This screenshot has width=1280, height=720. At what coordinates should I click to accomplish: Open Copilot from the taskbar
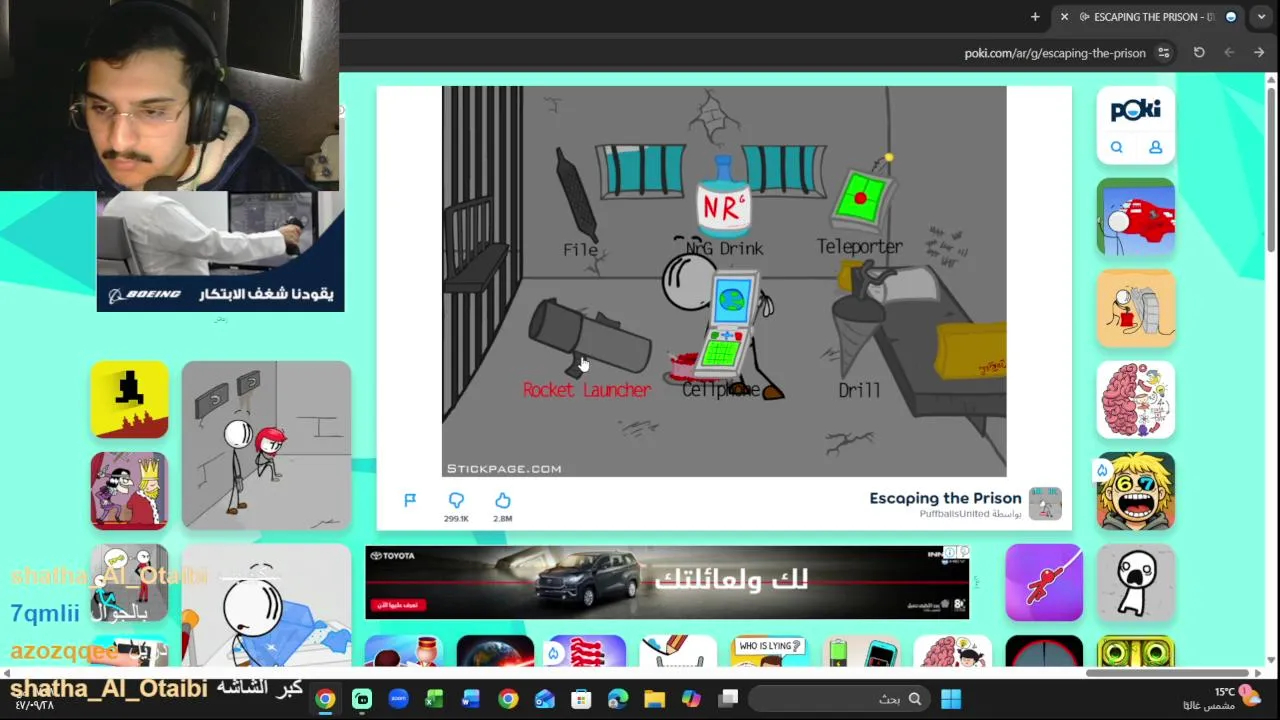(x=691, y=699)
